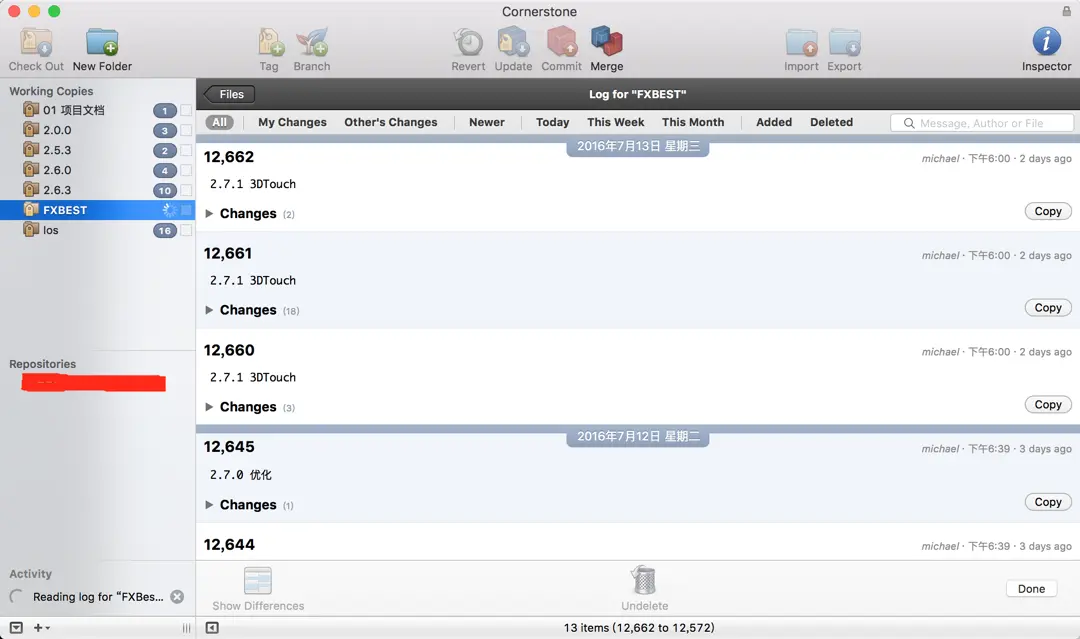Go back to Files view
Screen dimensions: 1080x639
[229, 94]
